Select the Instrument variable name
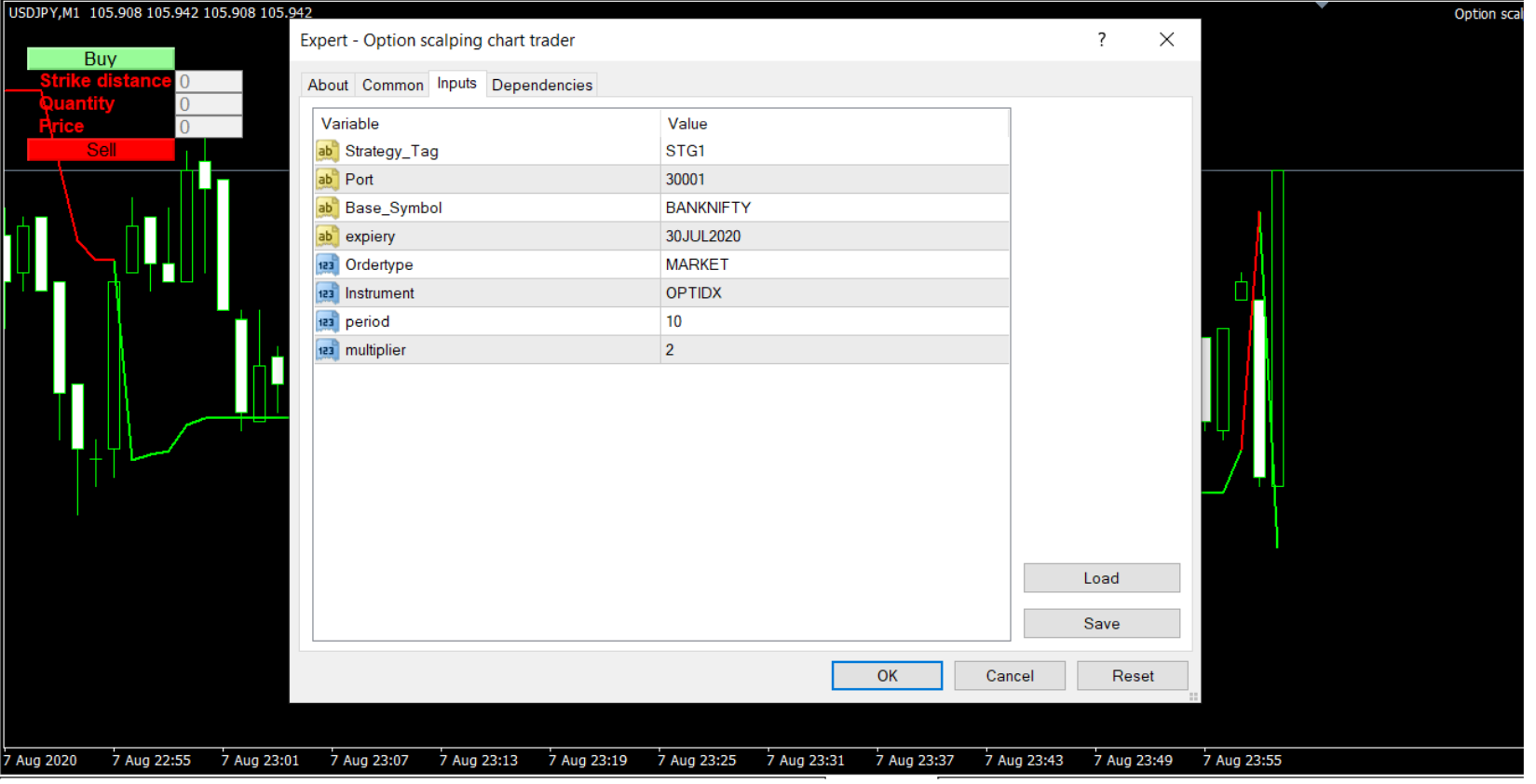This screenshot has width=1536, height=784. pos(379,293)
